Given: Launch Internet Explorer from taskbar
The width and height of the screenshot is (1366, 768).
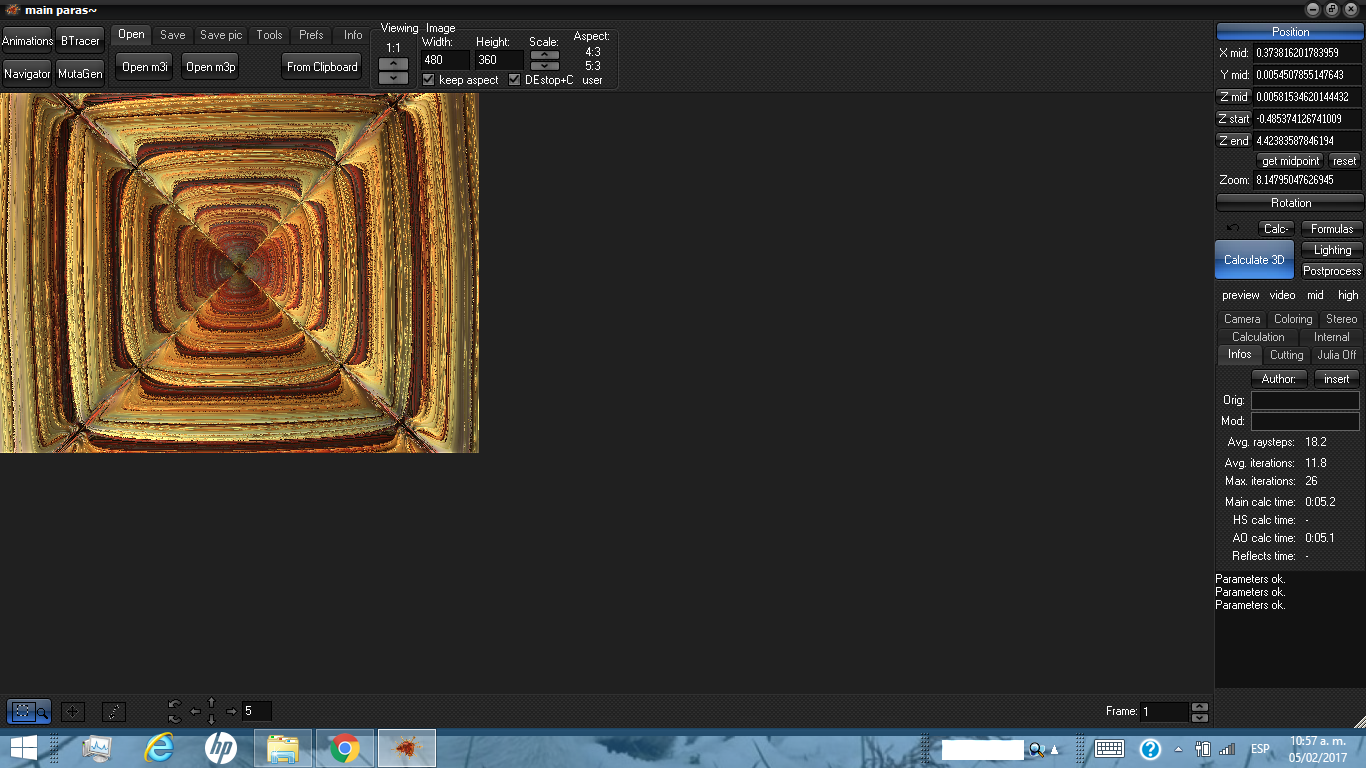Looking at the screenshot, I should [159, 748].
